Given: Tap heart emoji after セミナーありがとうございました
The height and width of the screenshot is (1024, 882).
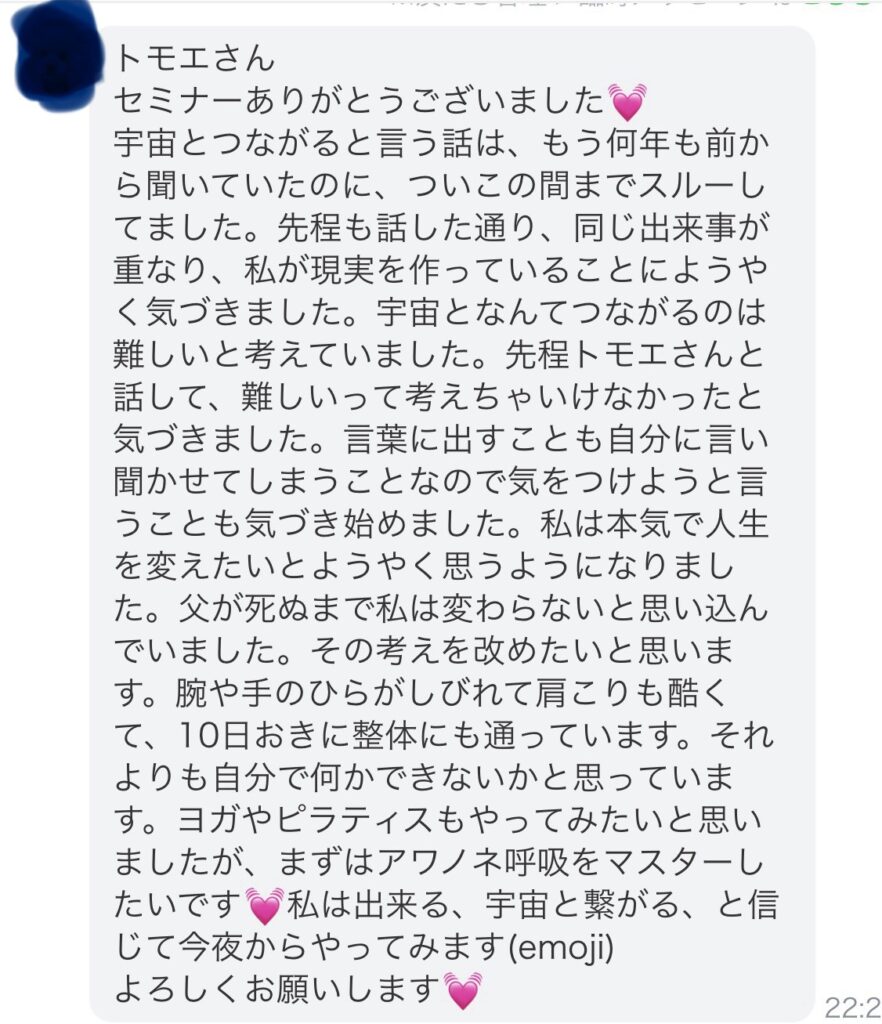Looking at the screenshot, I should [627, 102].
